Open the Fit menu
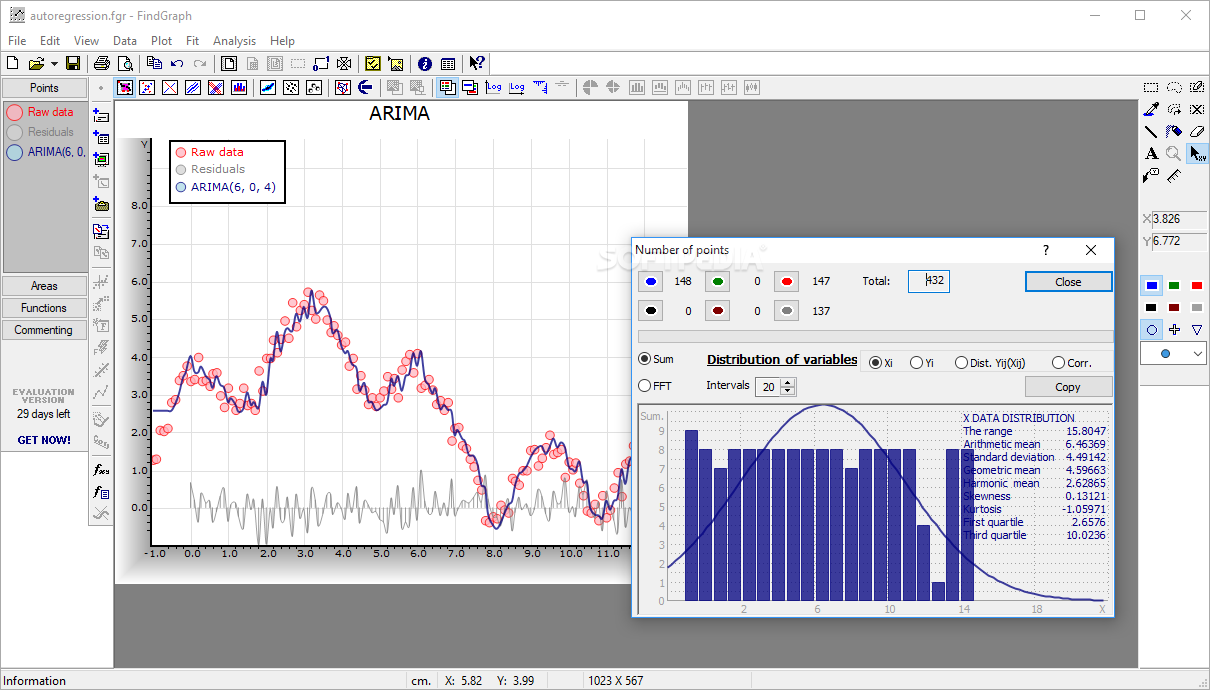This screenshot has width=1210, height=690. pos(192,41)
